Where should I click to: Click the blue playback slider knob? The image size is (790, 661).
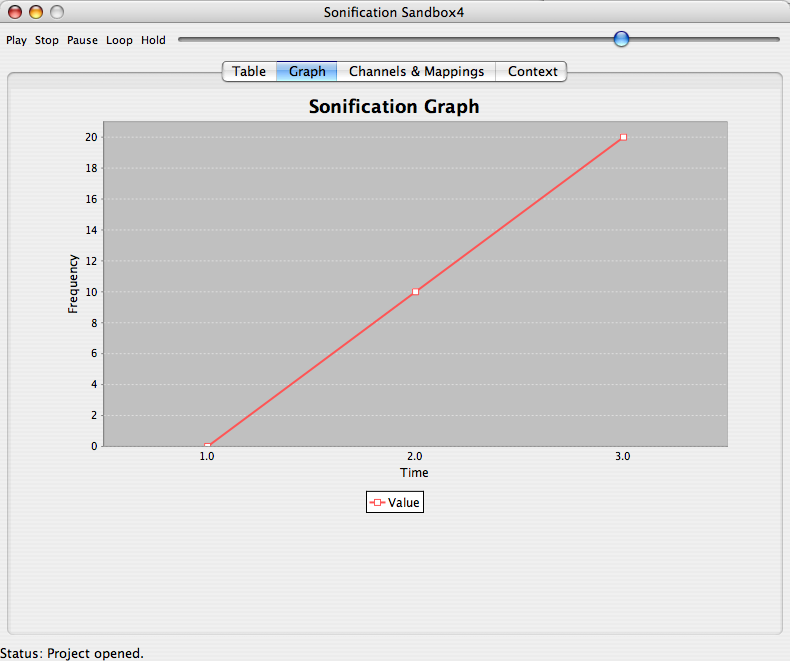[x=621, y=39]
